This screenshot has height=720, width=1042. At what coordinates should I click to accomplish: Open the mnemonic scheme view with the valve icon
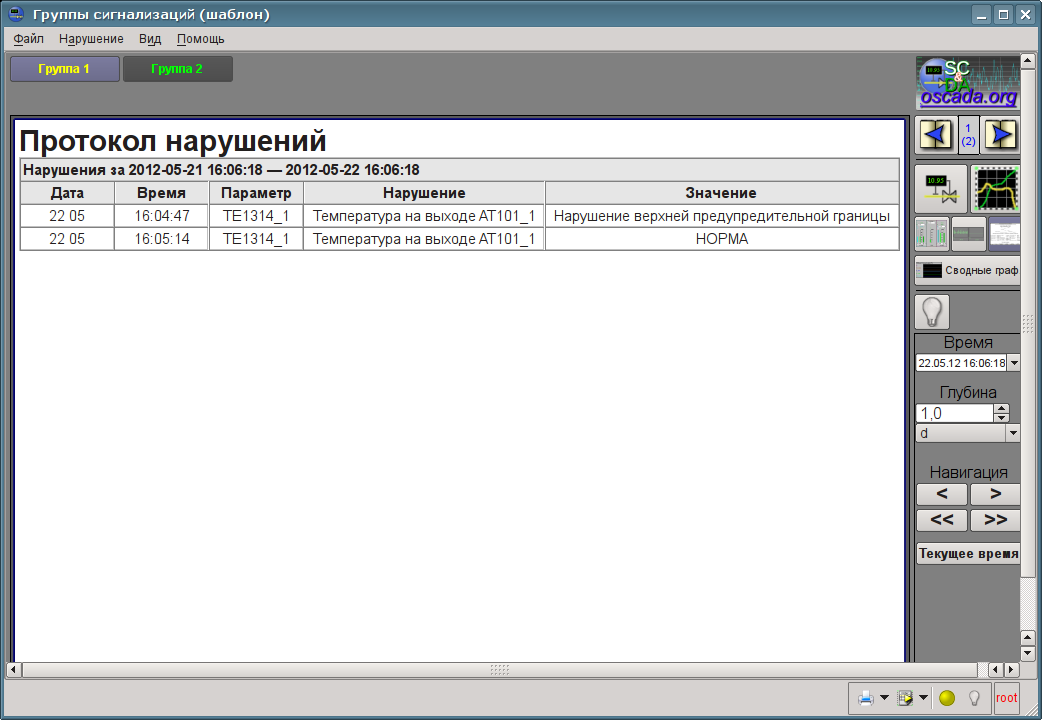pos(940,189)
